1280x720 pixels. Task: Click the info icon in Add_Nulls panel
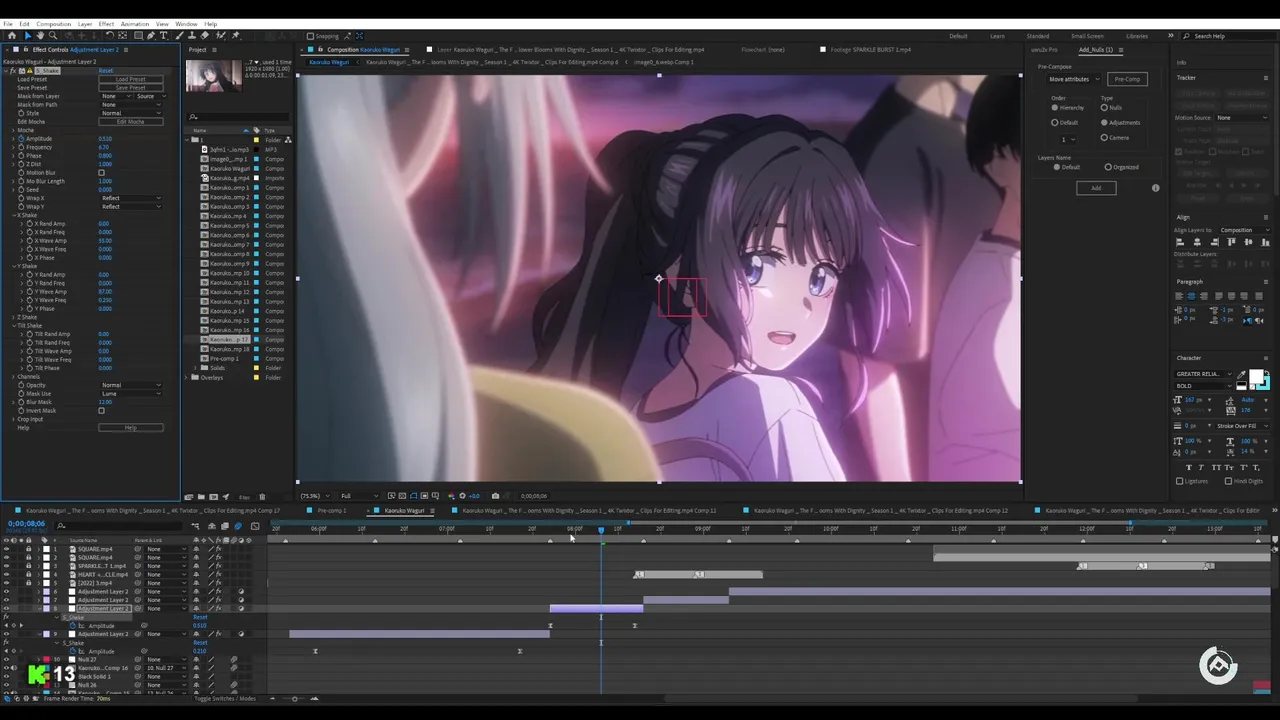pos(1156,188)
